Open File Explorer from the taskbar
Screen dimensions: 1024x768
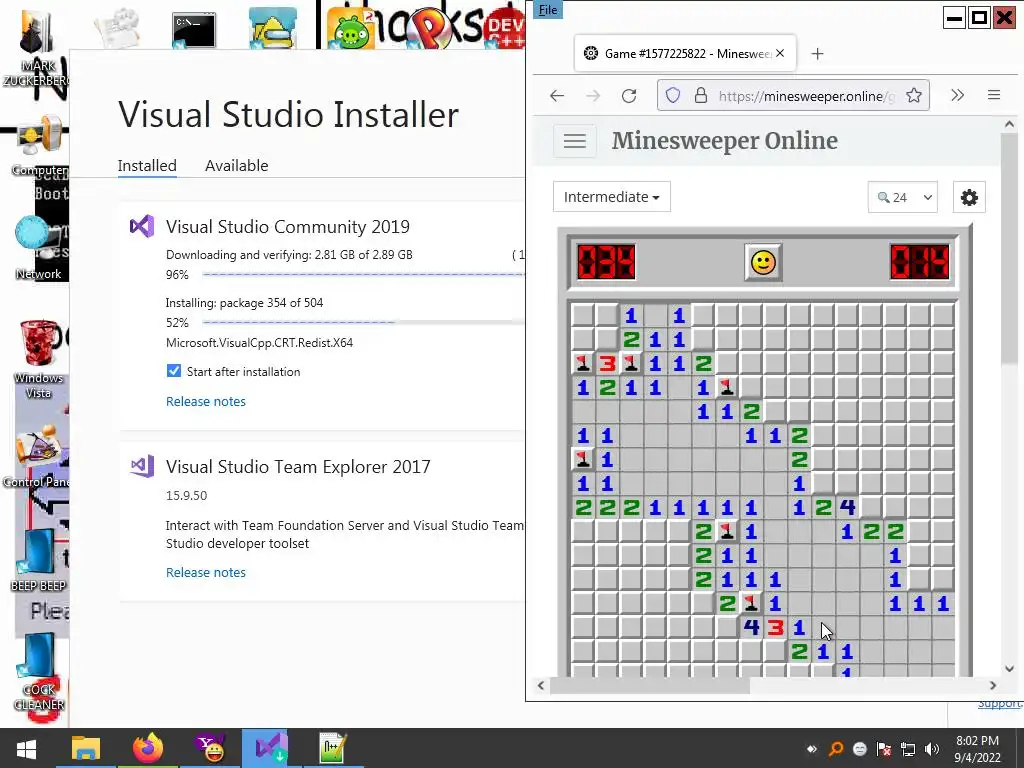click(86, 748)
